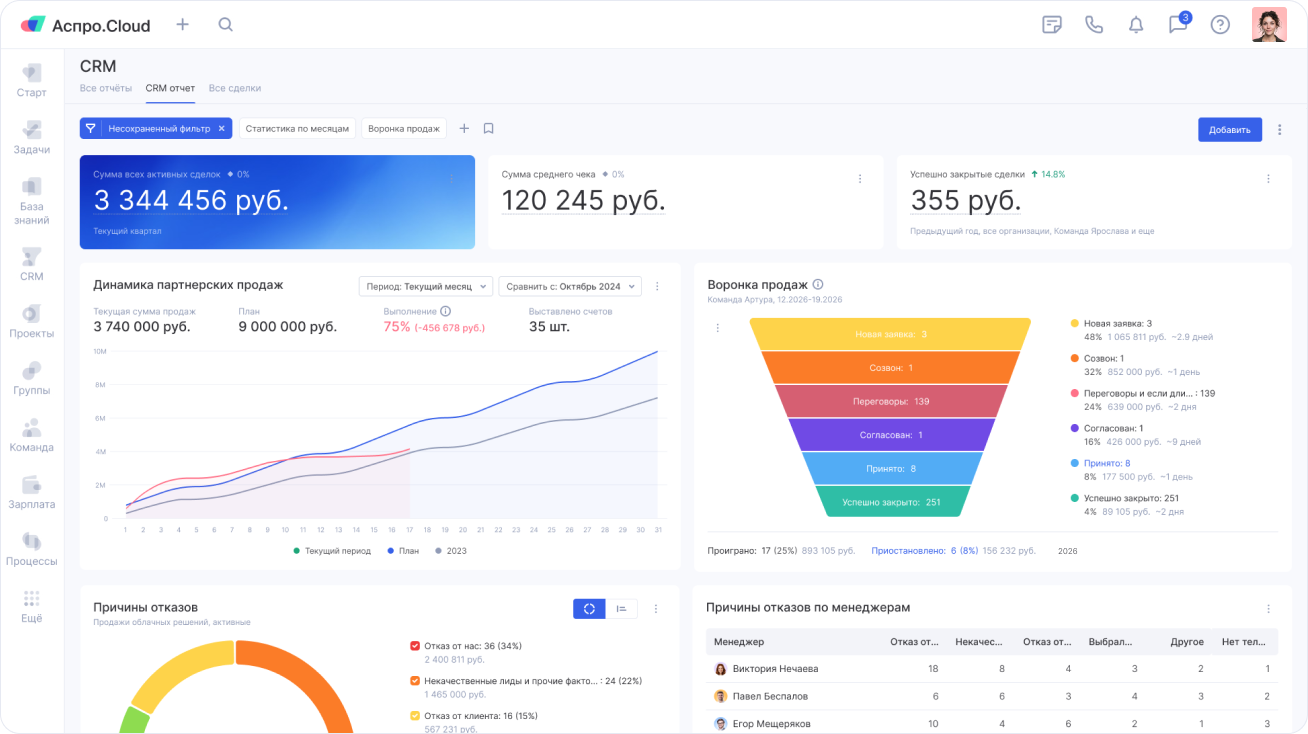This screenshot has width=1308, height=734.
Task: Open the notes icon in top bar
Action: [1051, 25]
